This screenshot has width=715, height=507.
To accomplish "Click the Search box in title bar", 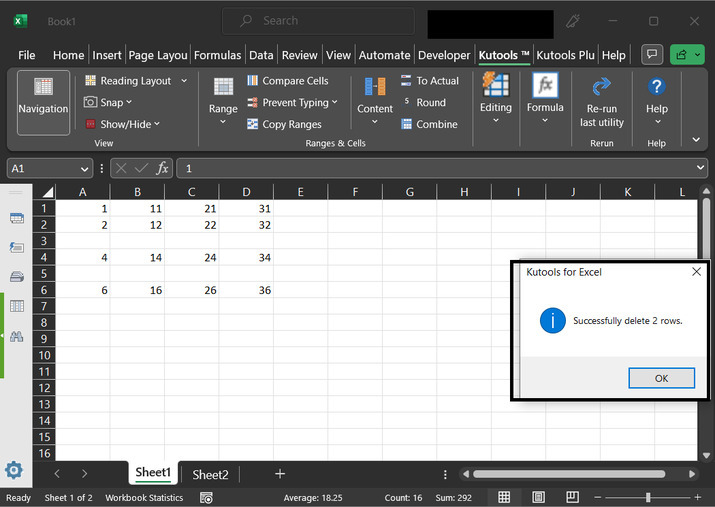I will tap(317, 20).
